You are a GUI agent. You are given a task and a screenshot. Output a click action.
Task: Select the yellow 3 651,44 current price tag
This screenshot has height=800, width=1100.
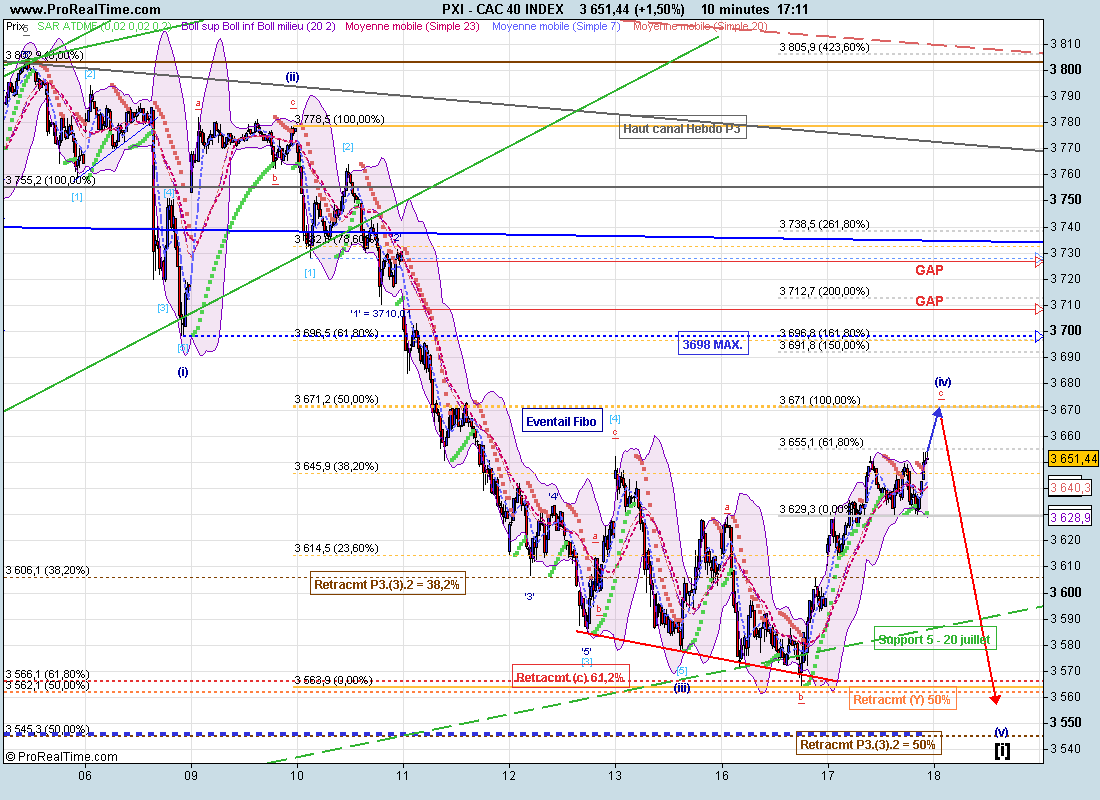click(1072, 458)
